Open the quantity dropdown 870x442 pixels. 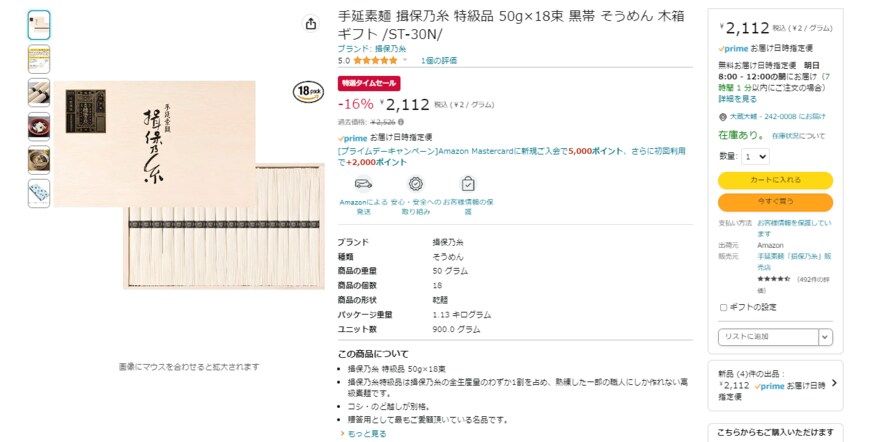pyautogui.click(x=756, y=156)
